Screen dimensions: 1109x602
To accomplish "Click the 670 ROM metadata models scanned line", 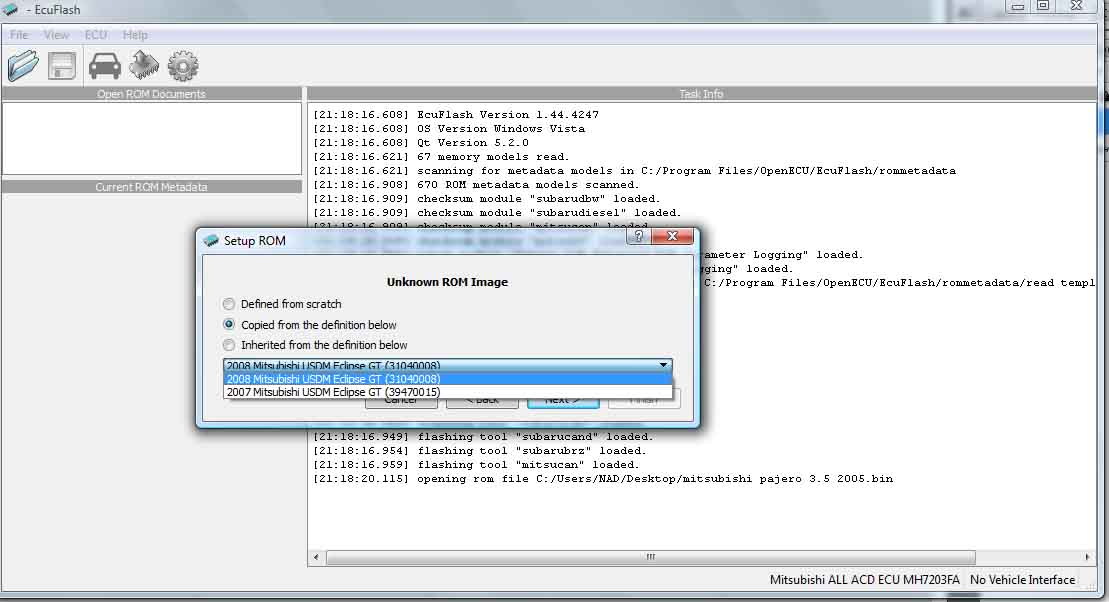I will point(476,185).
